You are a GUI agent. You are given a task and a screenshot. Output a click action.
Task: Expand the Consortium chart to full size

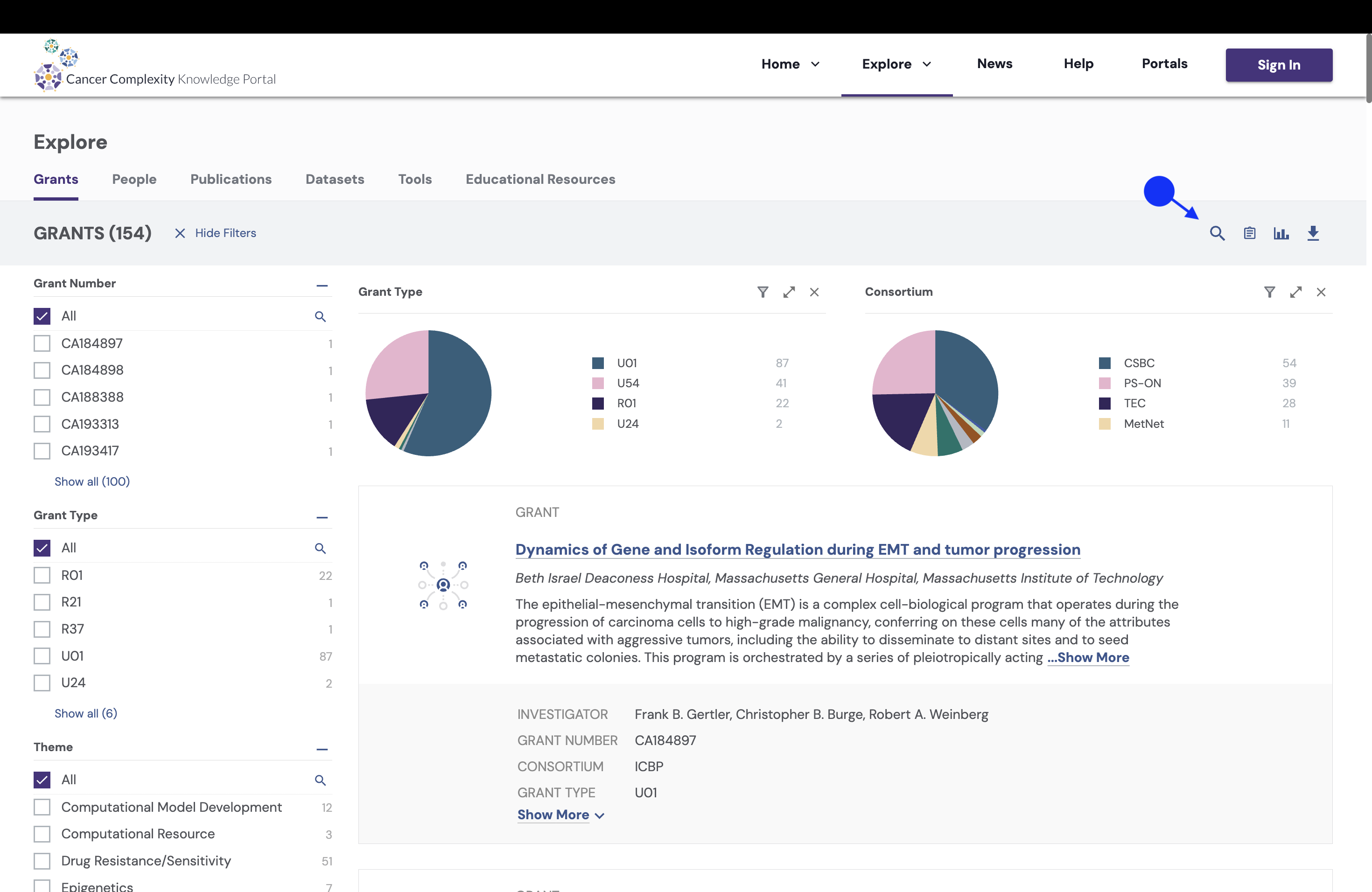pyautogui.click(x=1295, y=292)
